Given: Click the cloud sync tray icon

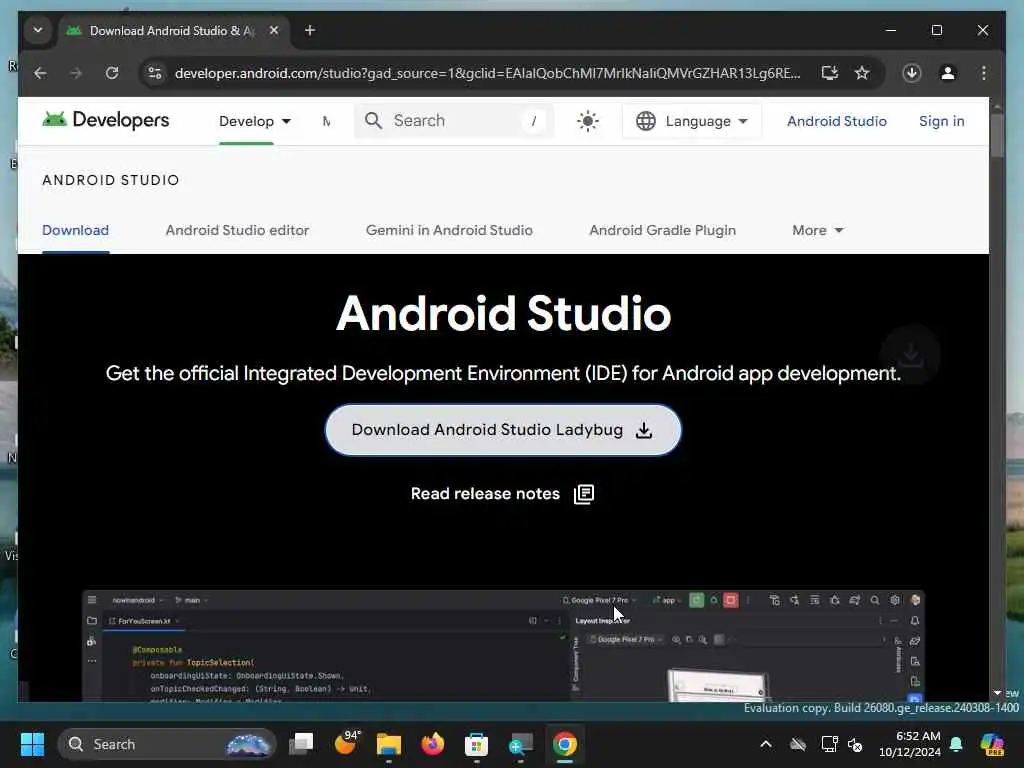Looking at the screenshot, I should [x=798, y=744].
